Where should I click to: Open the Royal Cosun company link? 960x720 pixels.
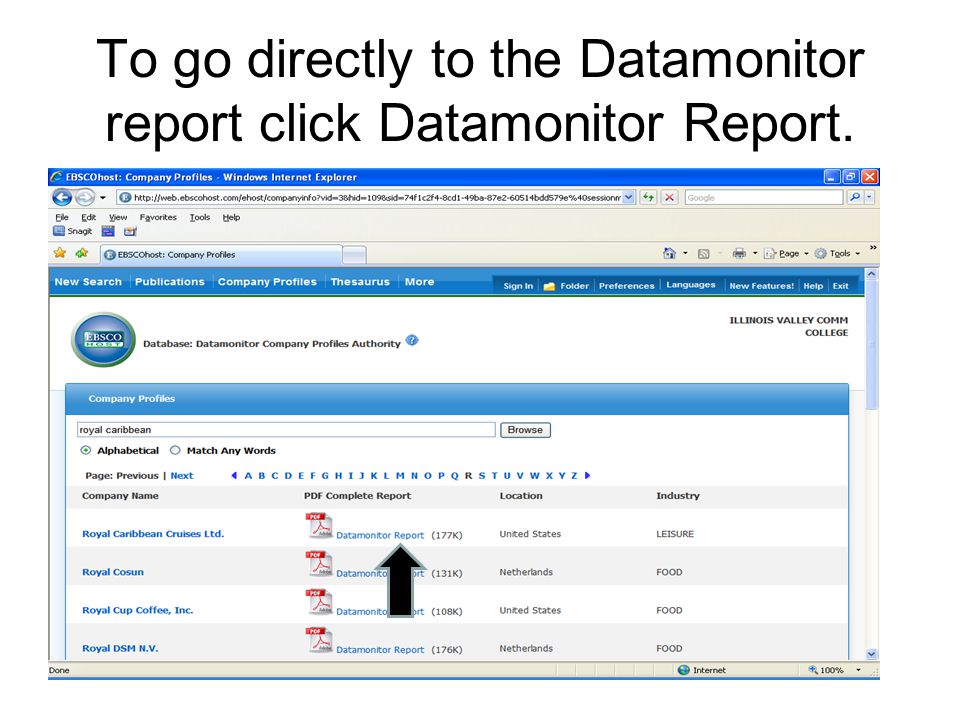click(x=113, y=572)
